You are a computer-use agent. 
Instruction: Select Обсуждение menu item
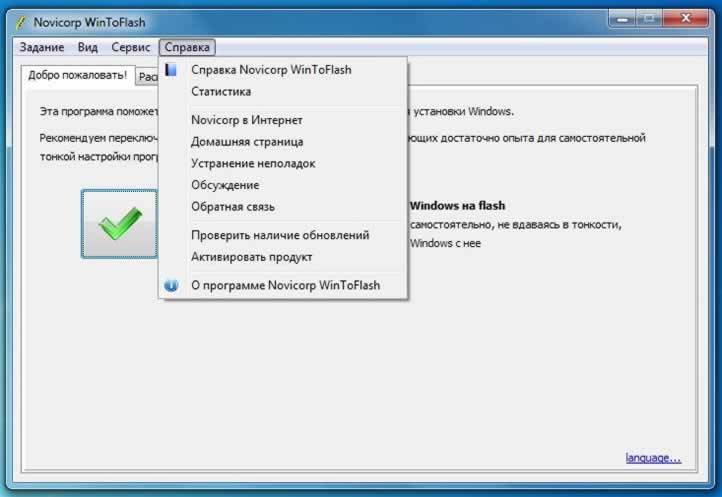pyautogui.click(x=283, y=185)
